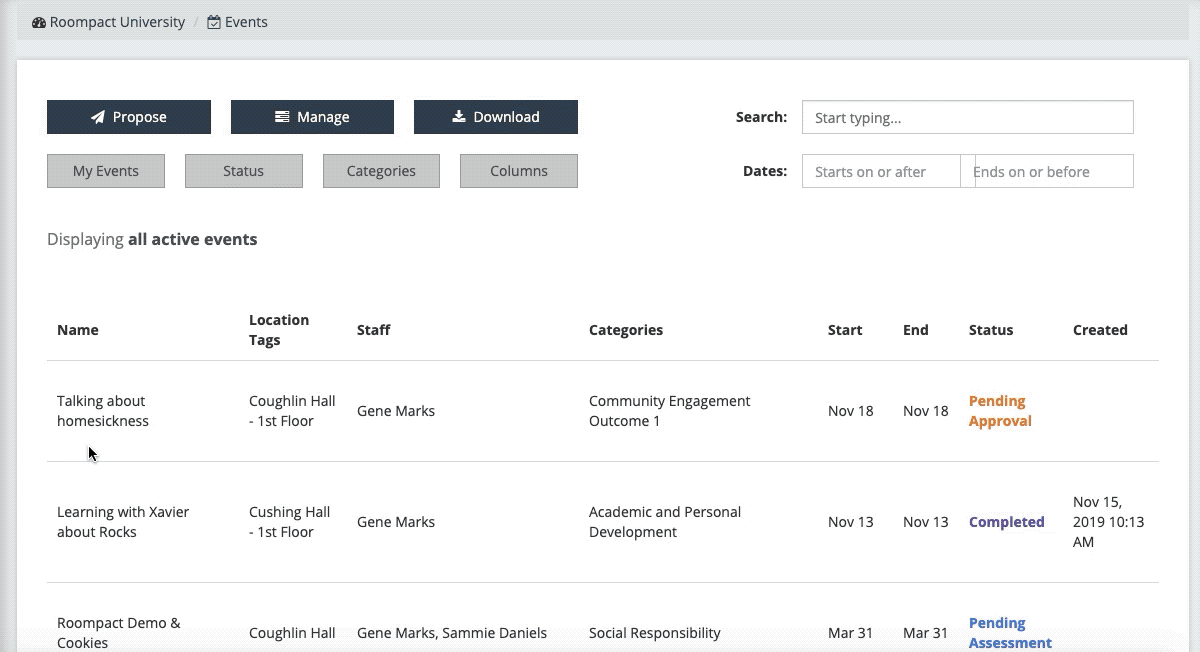Click the list icon on Manage button
1200x652 pixels.
[282, 117]
